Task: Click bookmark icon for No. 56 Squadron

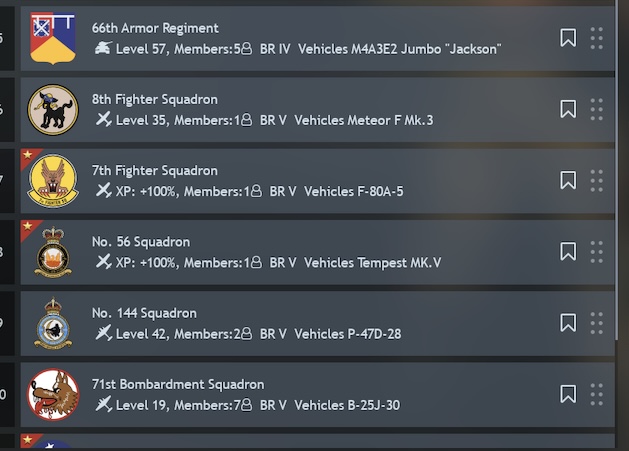Action: pyautogui.click(x=568, y=252)
